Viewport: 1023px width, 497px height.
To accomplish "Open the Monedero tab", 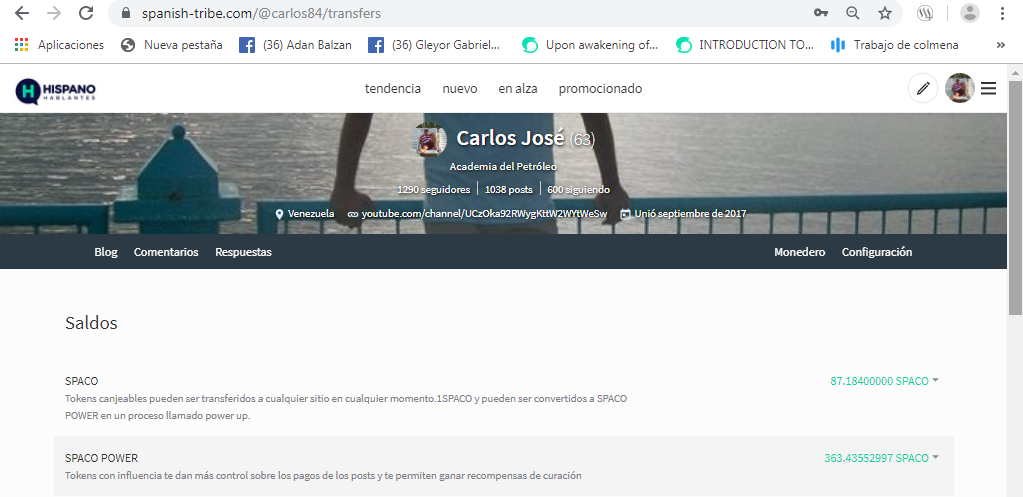I will (799, 252).
